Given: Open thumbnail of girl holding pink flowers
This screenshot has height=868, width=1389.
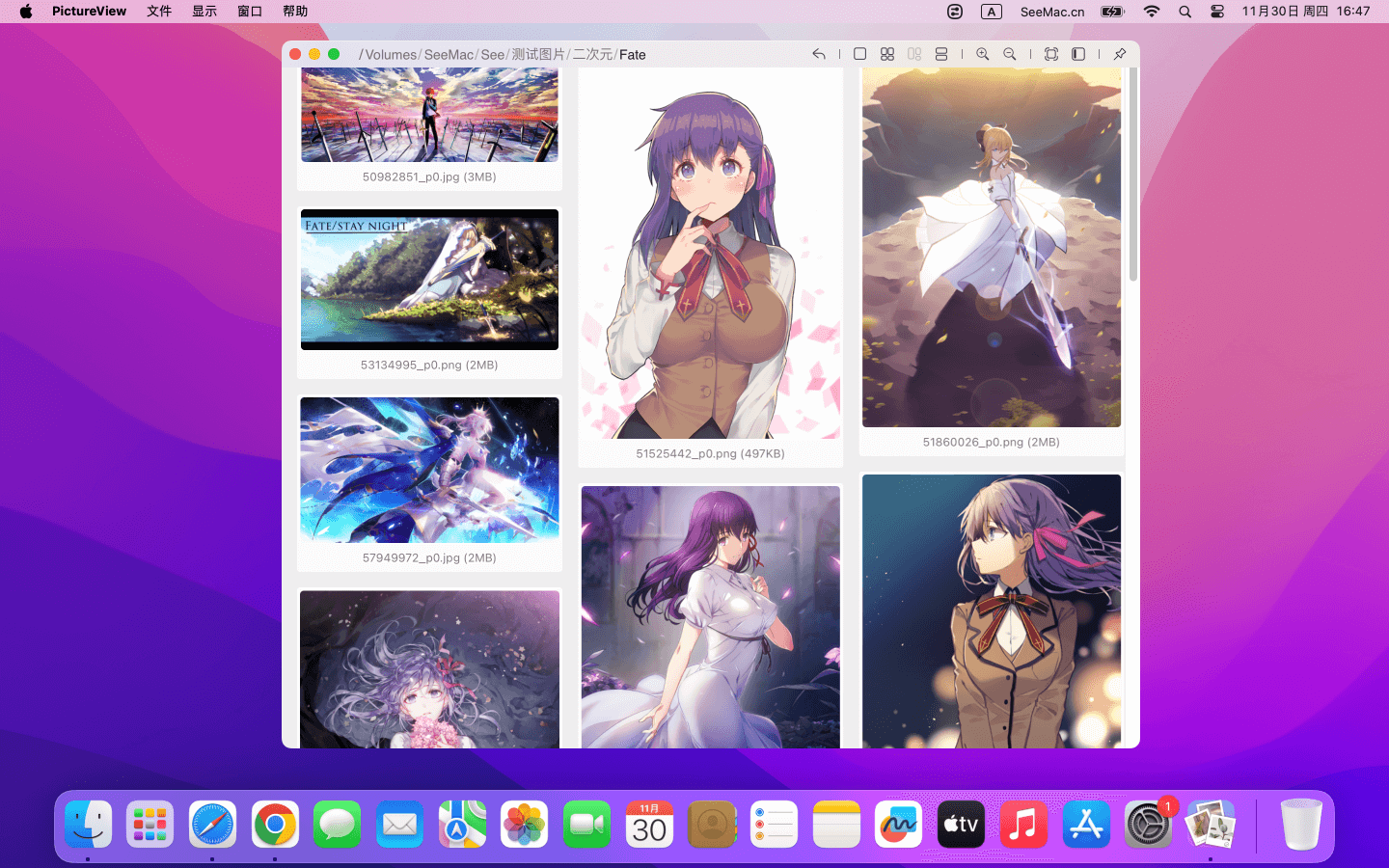Looking at the screenshot, I should point(429,669).
